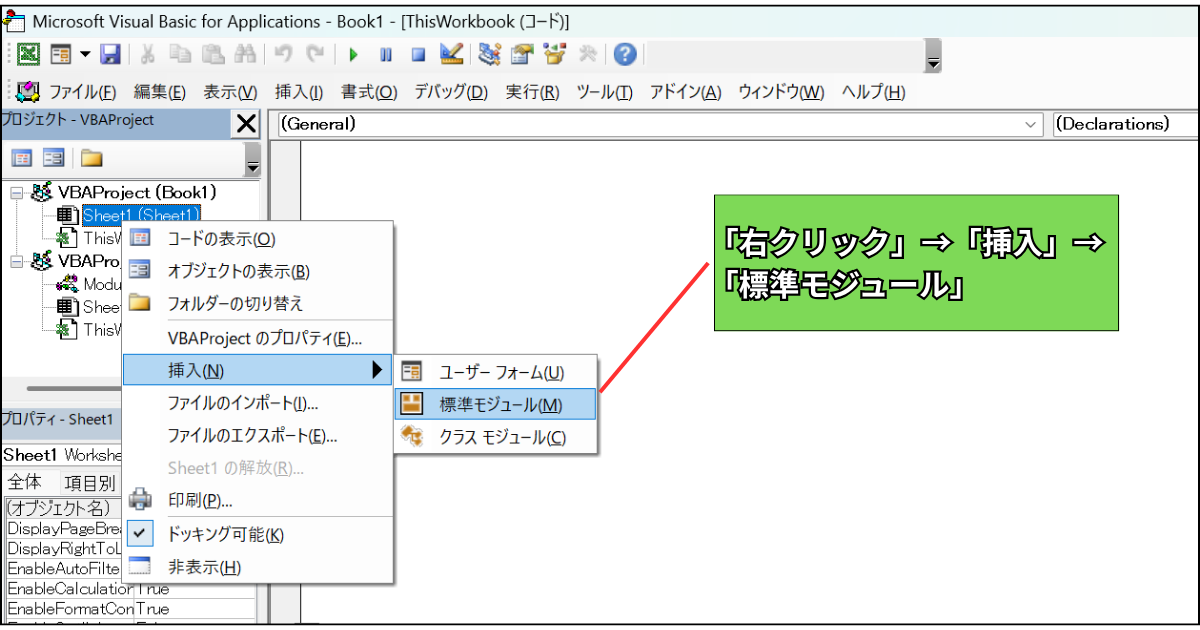Click the Find binoculars toolbar icon
1200x630 pixels.
tap(245, 54)
